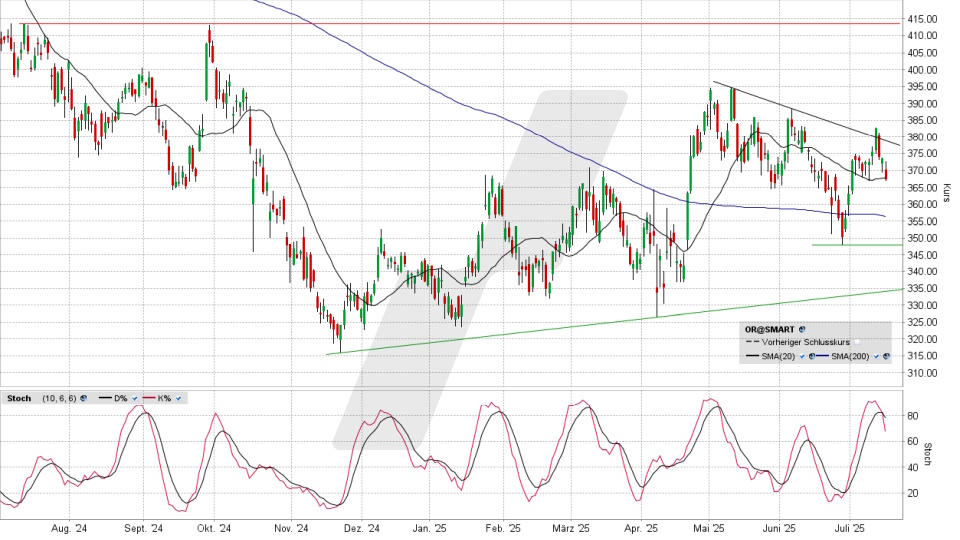960x540 pixels.
Task: Click the SMA(20) legend label
Action: pyautogui.click(x=778, y=356)
